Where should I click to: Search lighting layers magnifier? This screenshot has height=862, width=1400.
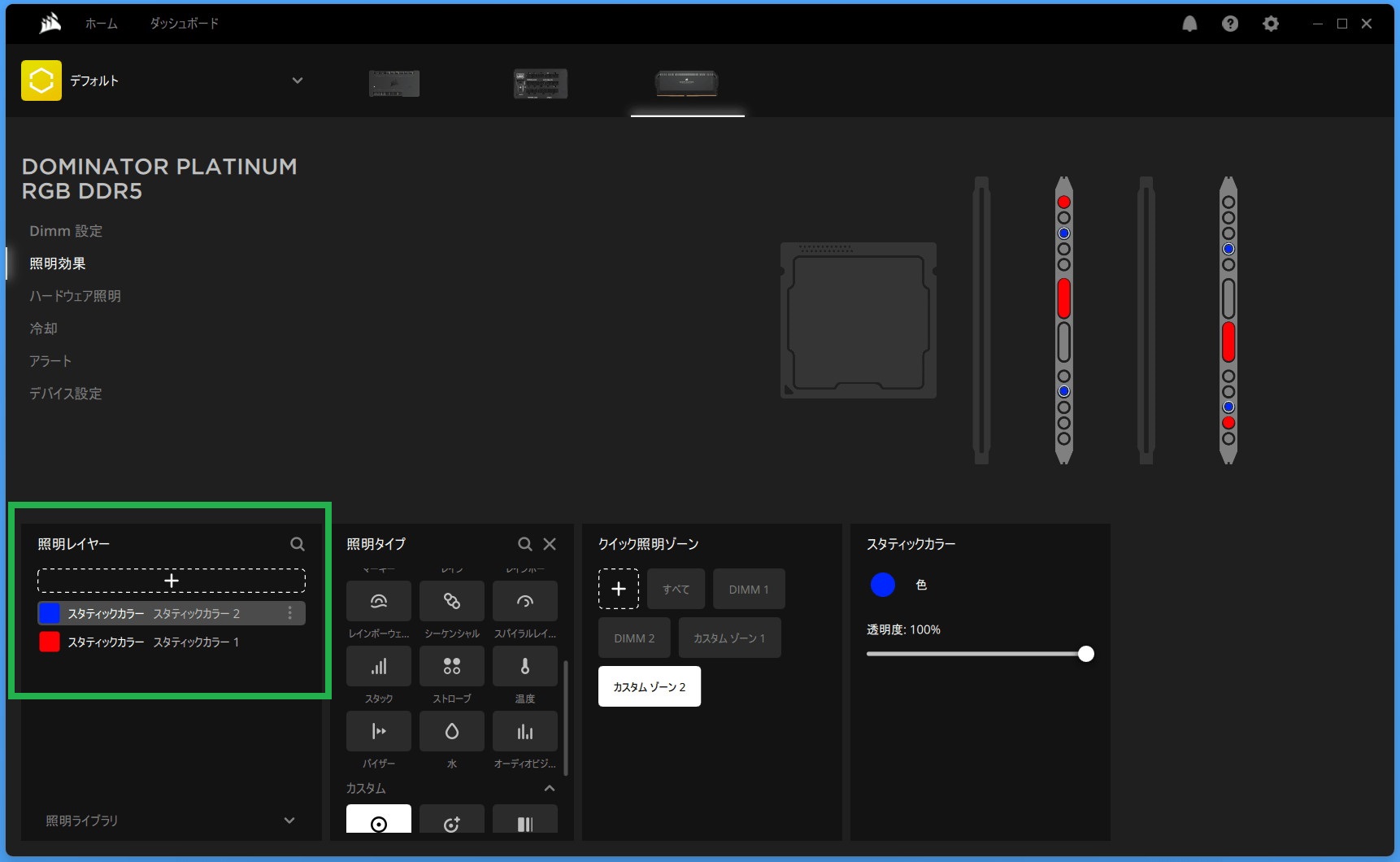pyautogui.click(x=298, y=544)
